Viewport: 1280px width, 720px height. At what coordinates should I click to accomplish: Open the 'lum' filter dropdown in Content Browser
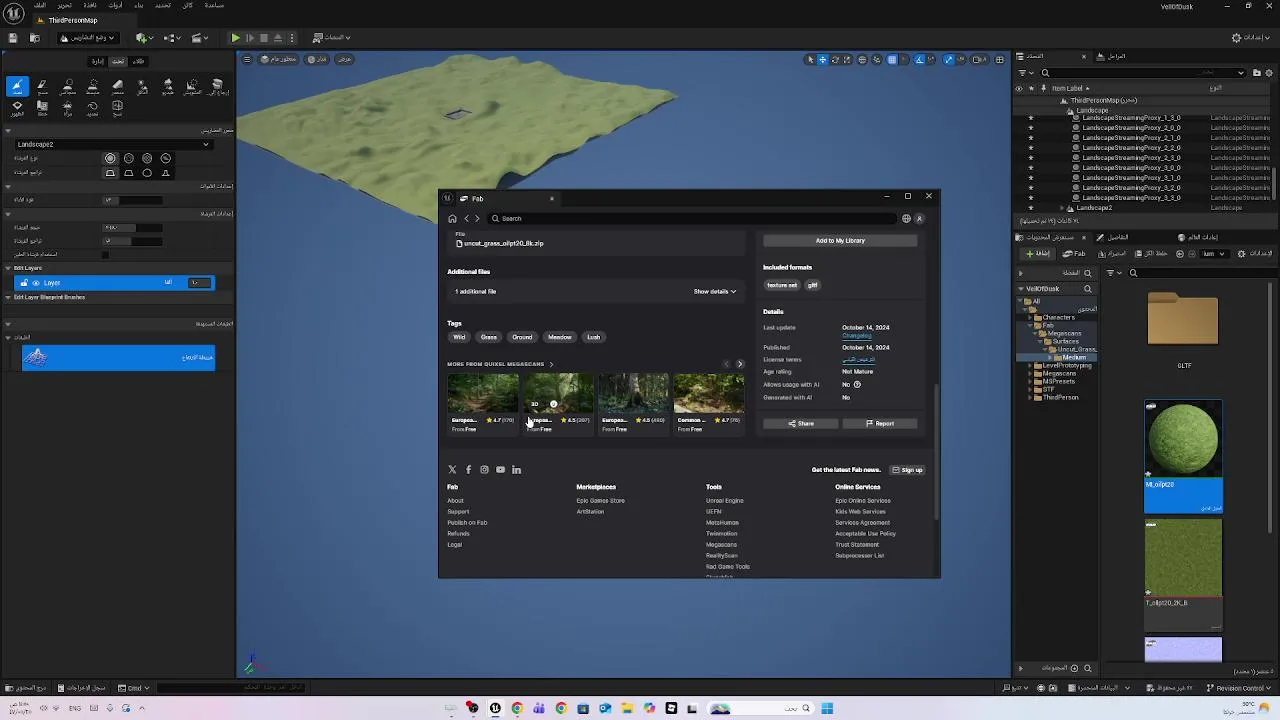1214,253
